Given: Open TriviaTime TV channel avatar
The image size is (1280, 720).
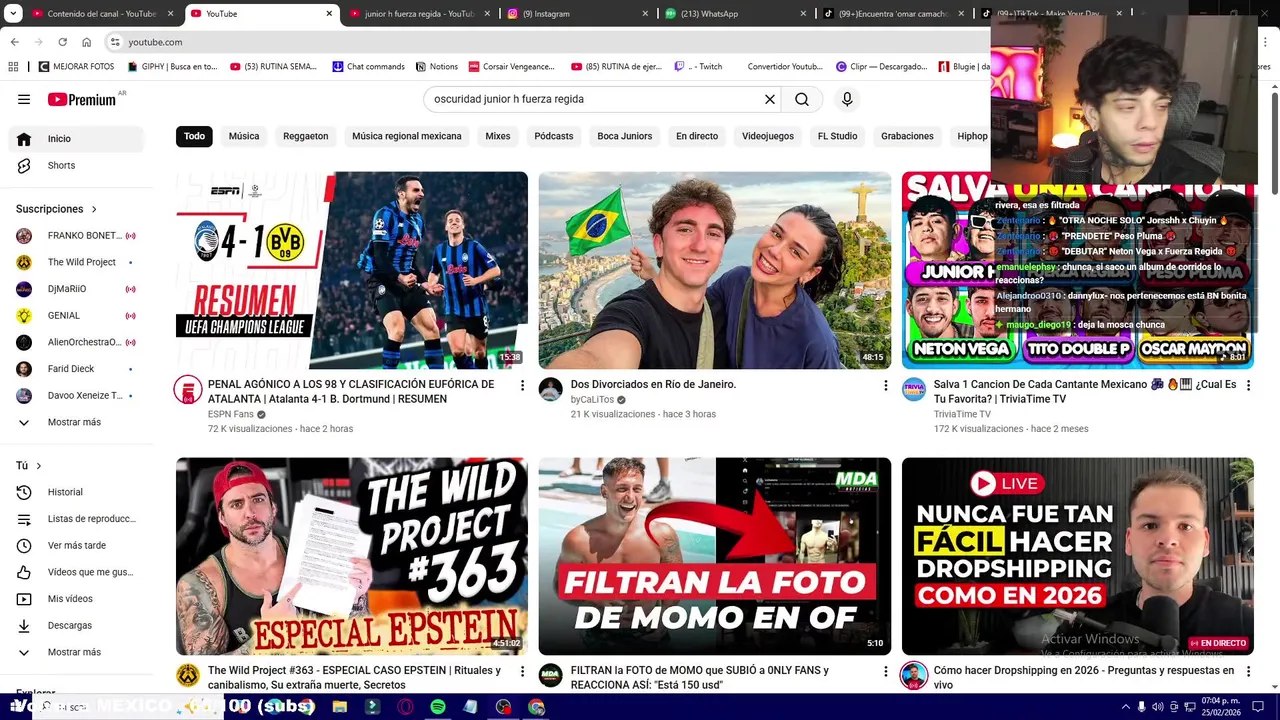Looking at the screenshot, I should click(x=914, y=389).
